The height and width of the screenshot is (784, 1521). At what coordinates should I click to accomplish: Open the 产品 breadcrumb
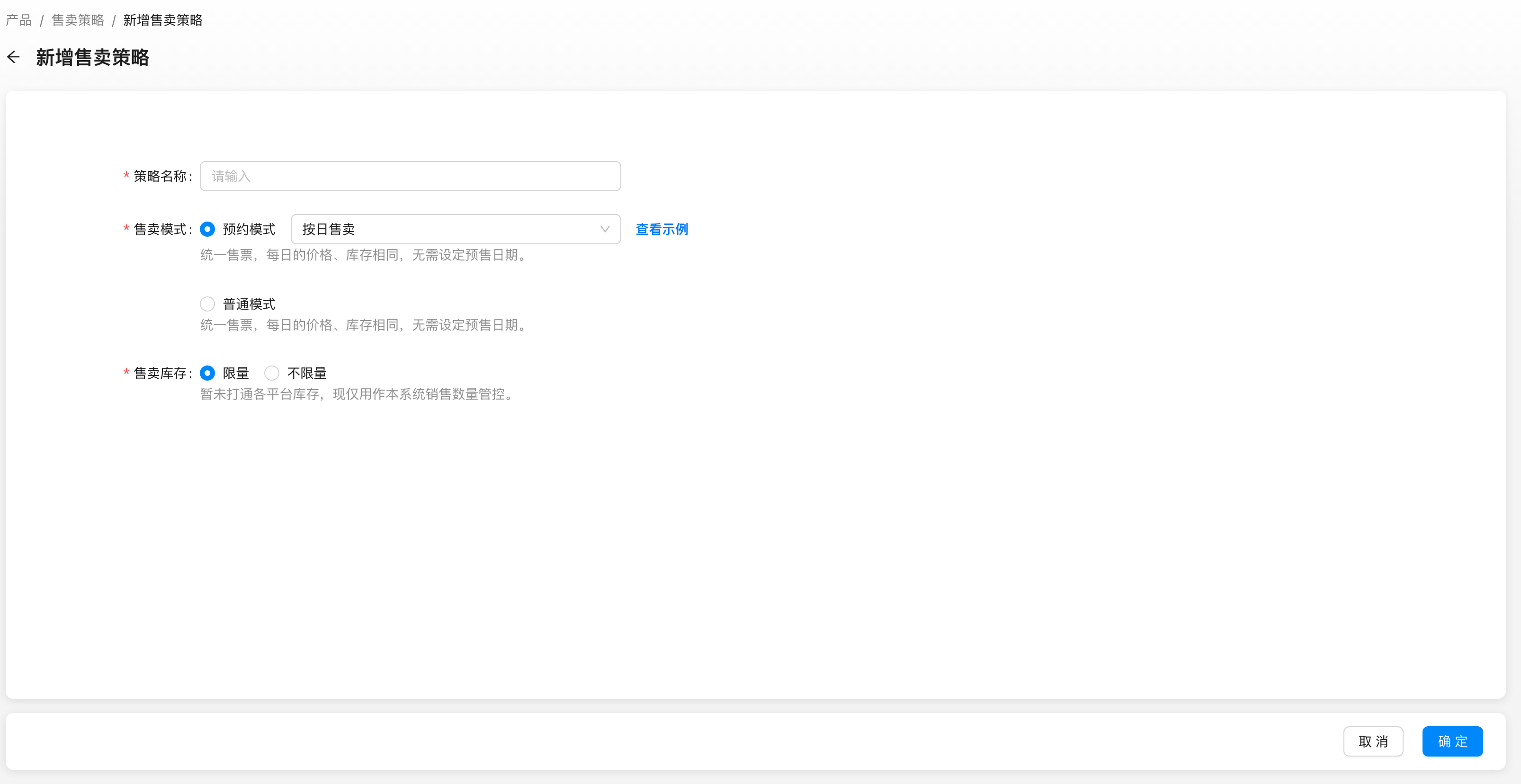(19, 20)
